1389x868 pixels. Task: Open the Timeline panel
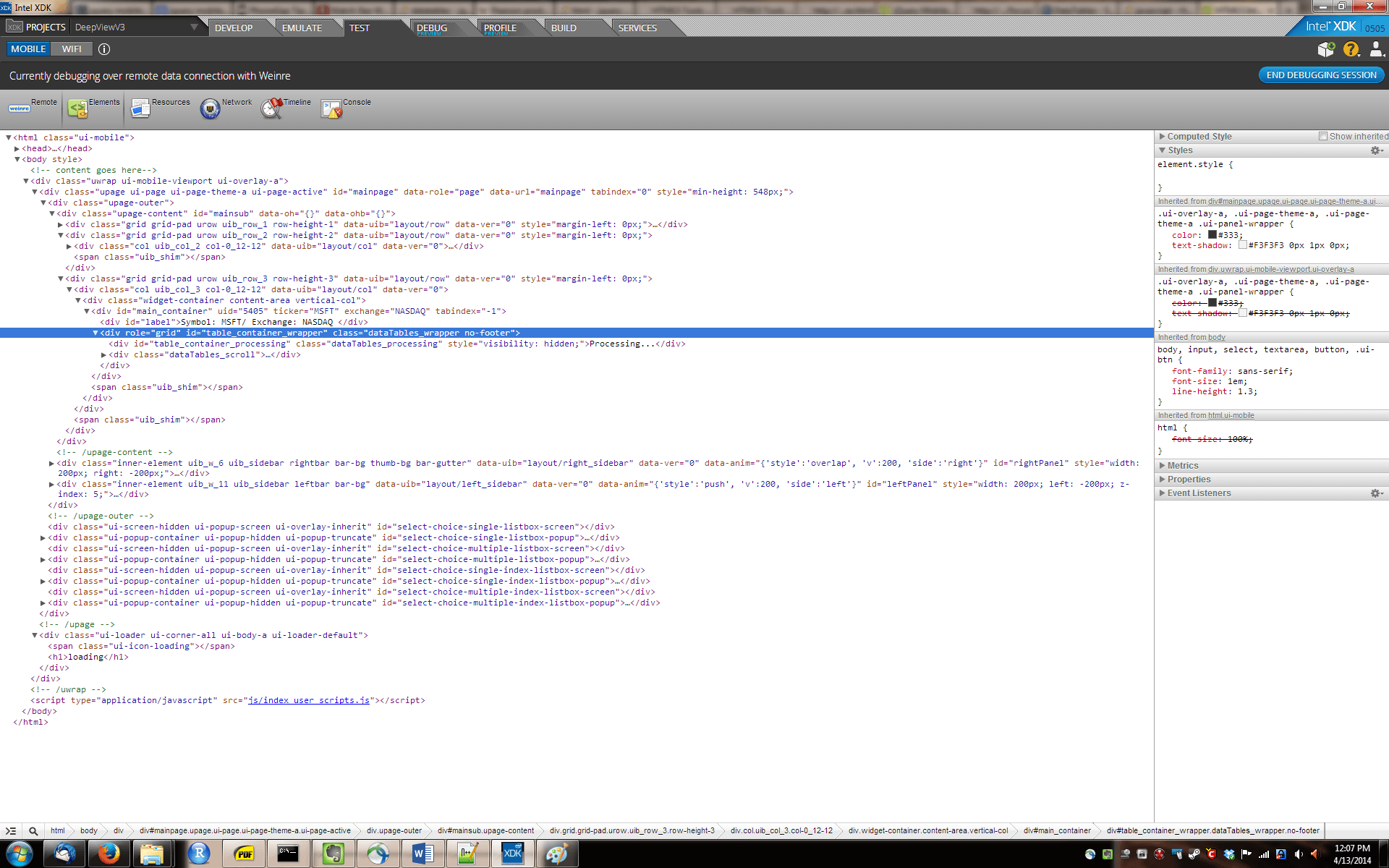(x=286, y=109)
